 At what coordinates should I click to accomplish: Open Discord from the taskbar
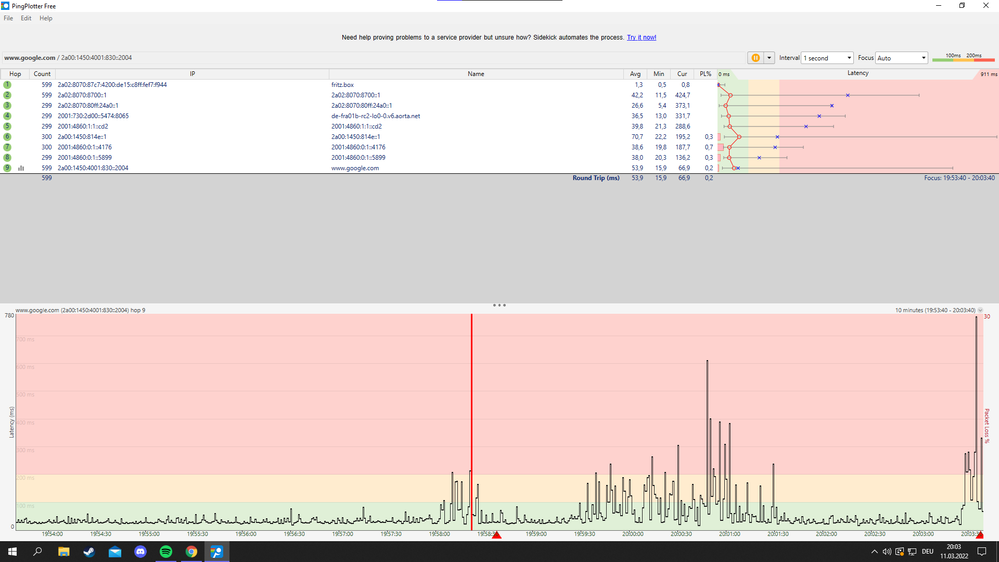140,552
